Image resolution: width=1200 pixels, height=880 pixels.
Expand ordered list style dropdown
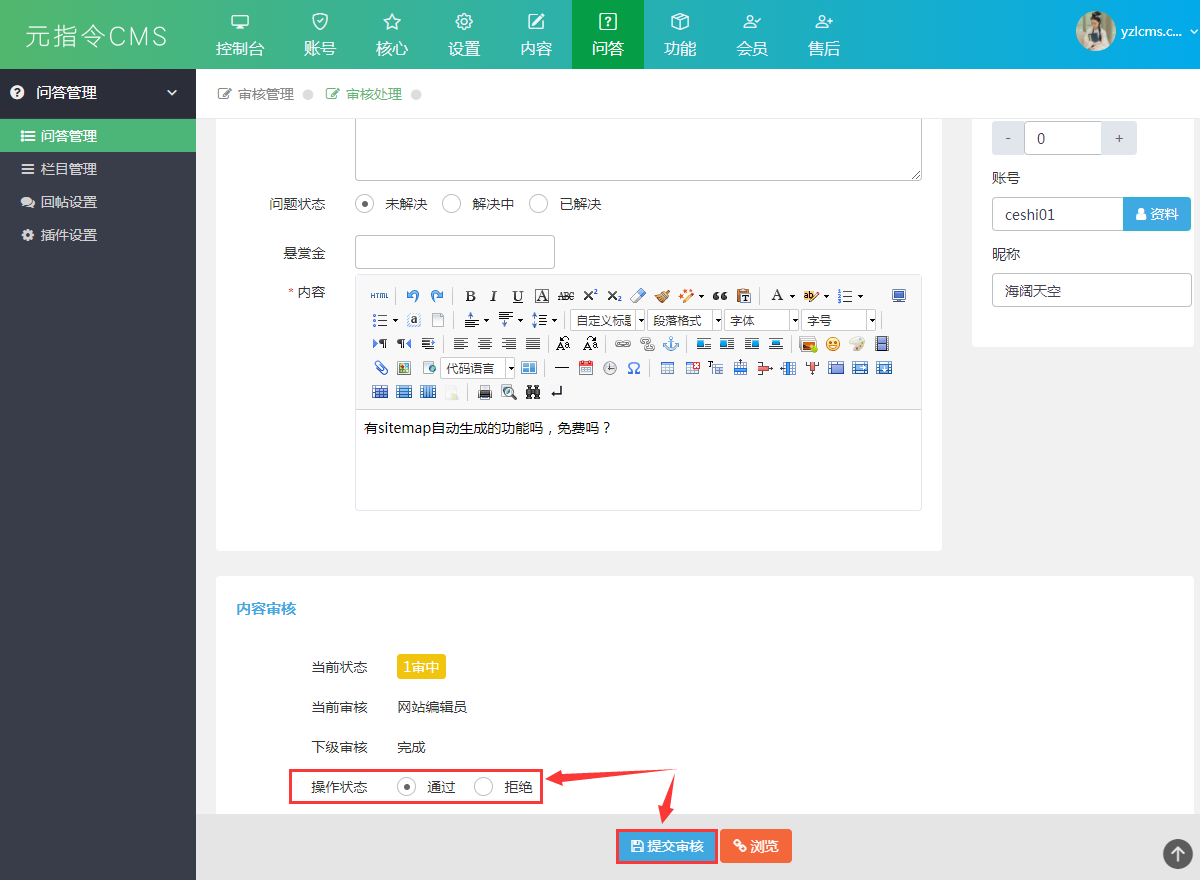(861, 296)
